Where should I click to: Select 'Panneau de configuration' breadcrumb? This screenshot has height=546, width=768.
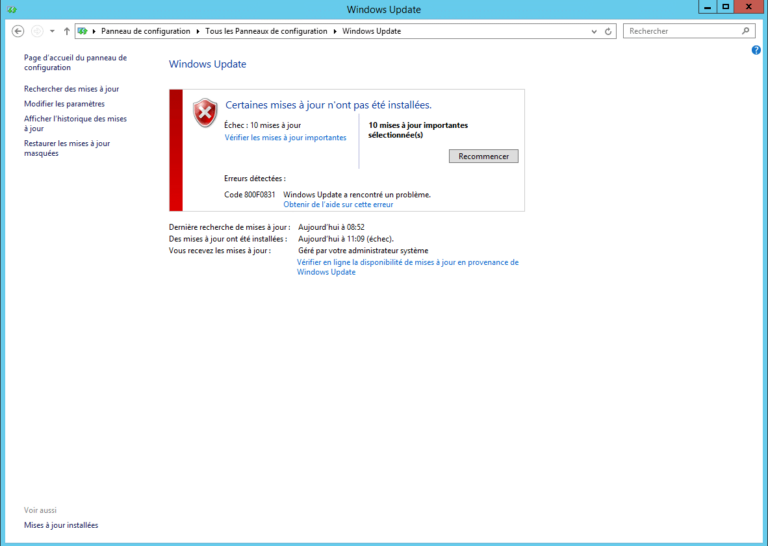coord(145,31)
